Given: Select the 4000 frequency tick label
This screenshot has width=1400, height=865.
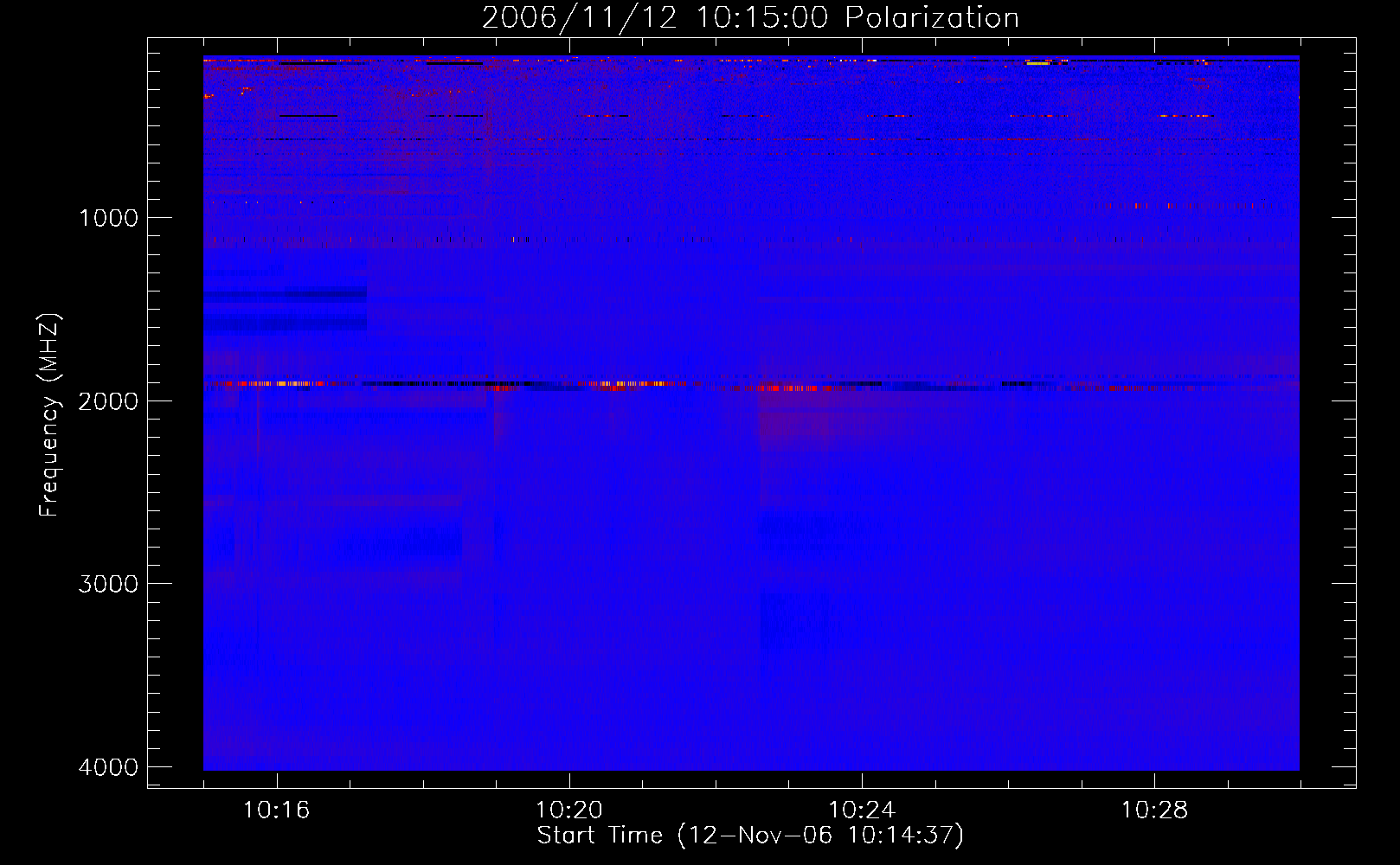Looking at the screenshot, I should coord(108,767).
